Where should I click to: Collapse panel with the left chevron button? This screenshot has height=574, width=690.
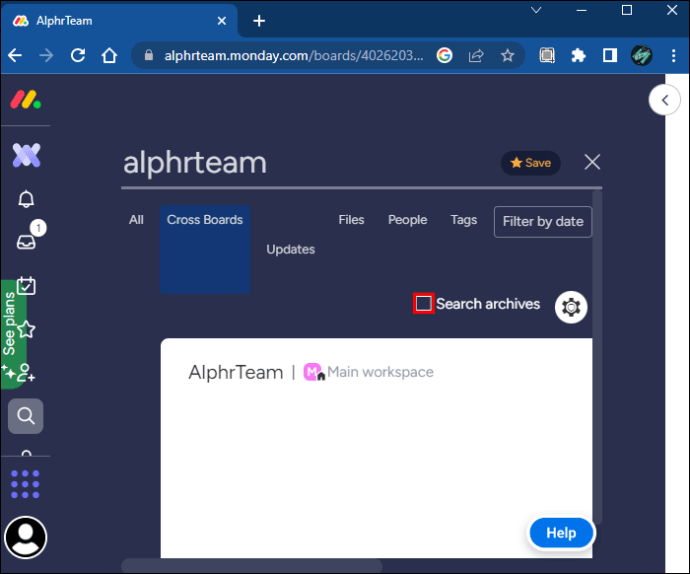pos(664,100)
